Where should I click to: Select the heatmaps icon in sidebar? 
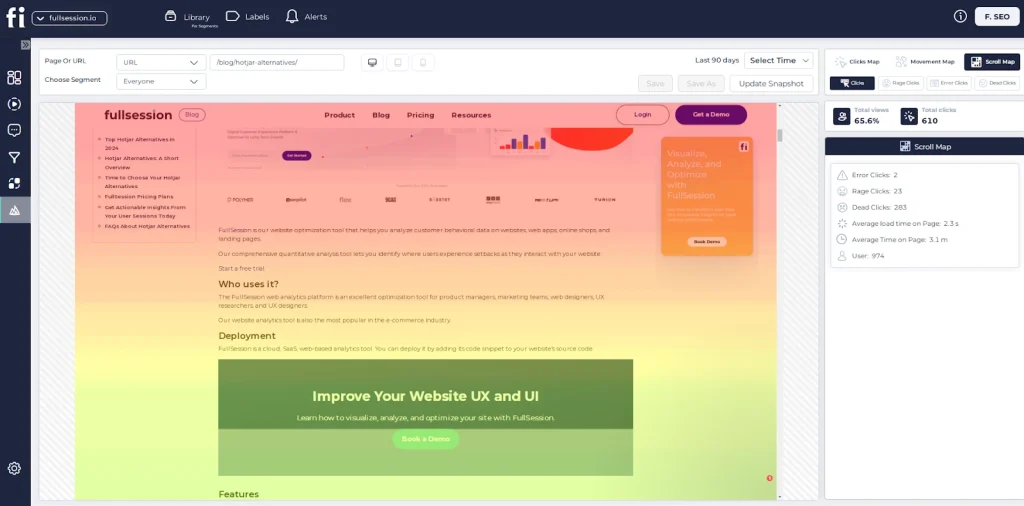pos(14,210)
